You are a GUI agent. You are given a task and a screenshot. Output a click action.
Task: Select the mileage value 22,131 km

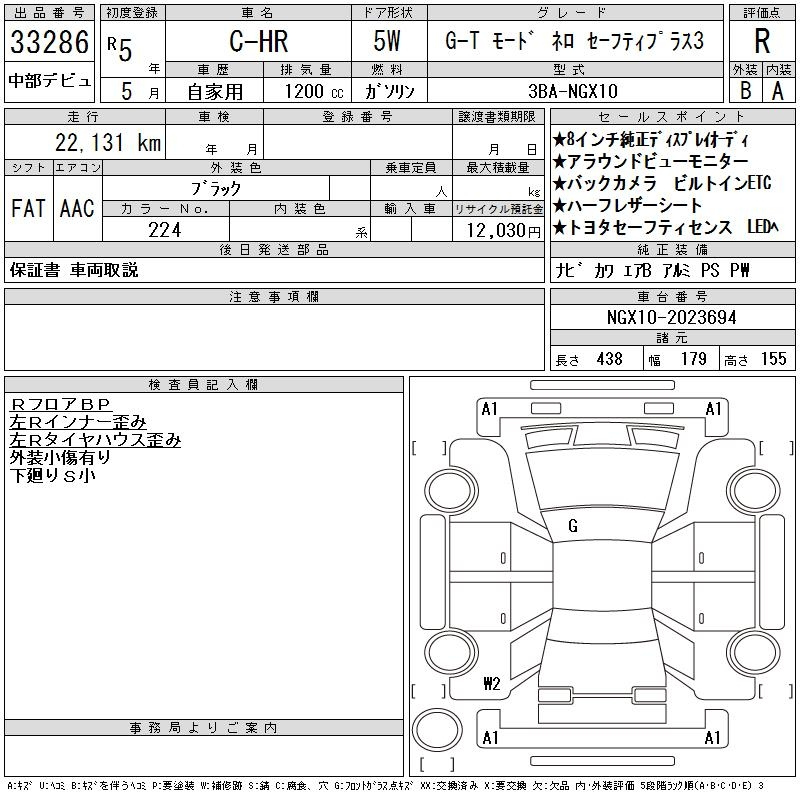[x=108, y=142]
